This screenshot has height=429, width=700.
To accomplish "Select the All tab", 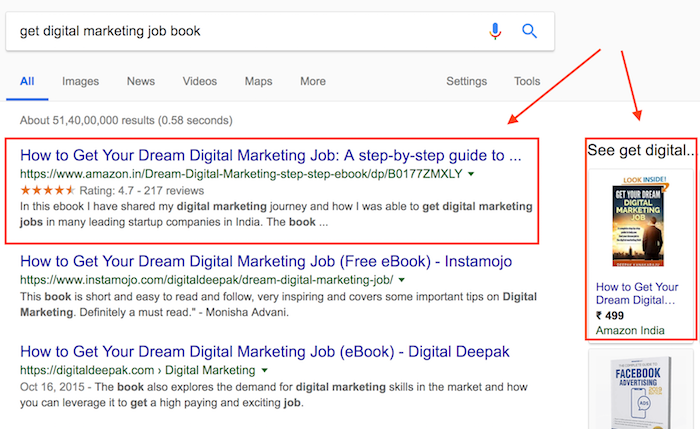I will [x=27, y=81].
